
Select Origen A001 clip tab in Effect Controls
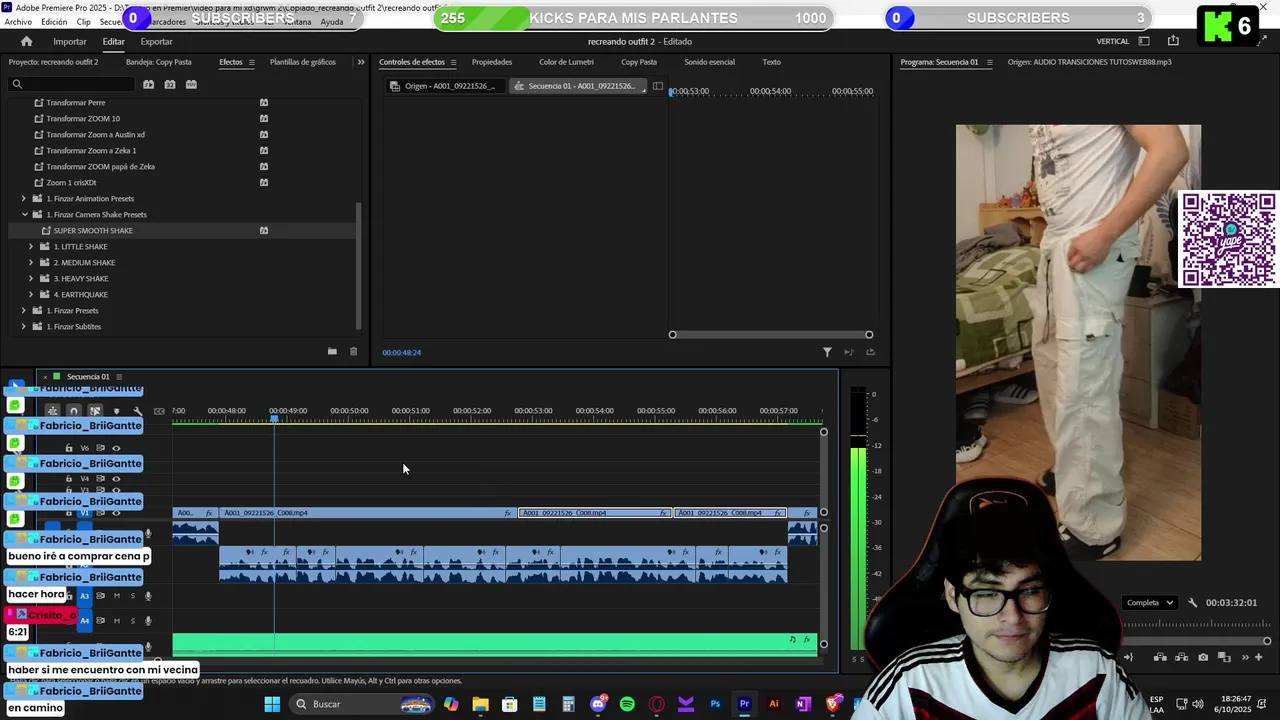pyautogui.click(x=444, y=86)
